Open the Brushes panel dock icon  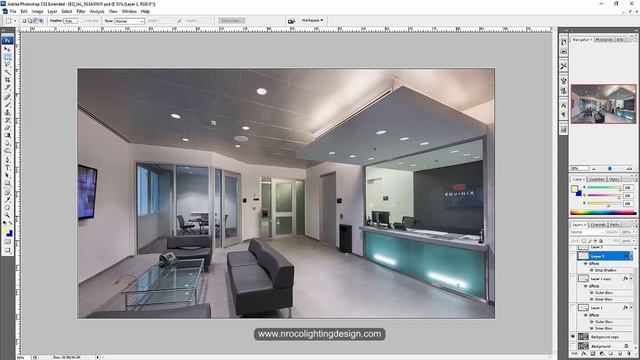(x=564, y=81)
